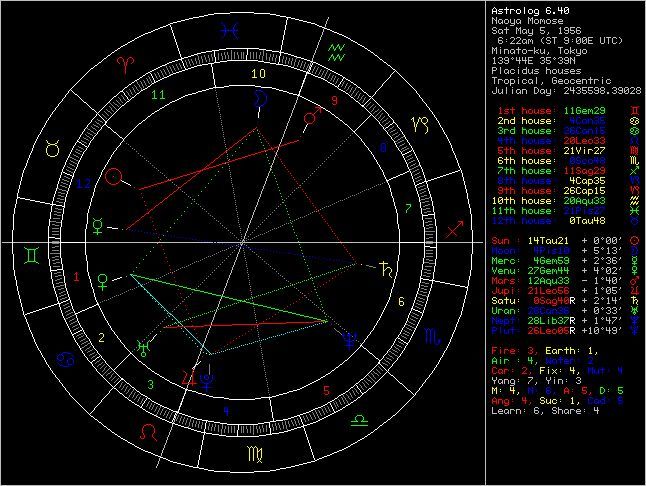Screen dimensions: 646x486
Task: Click the Pluto symbol inside the chart
Action: pyautogui.click(x=206, y=381)
